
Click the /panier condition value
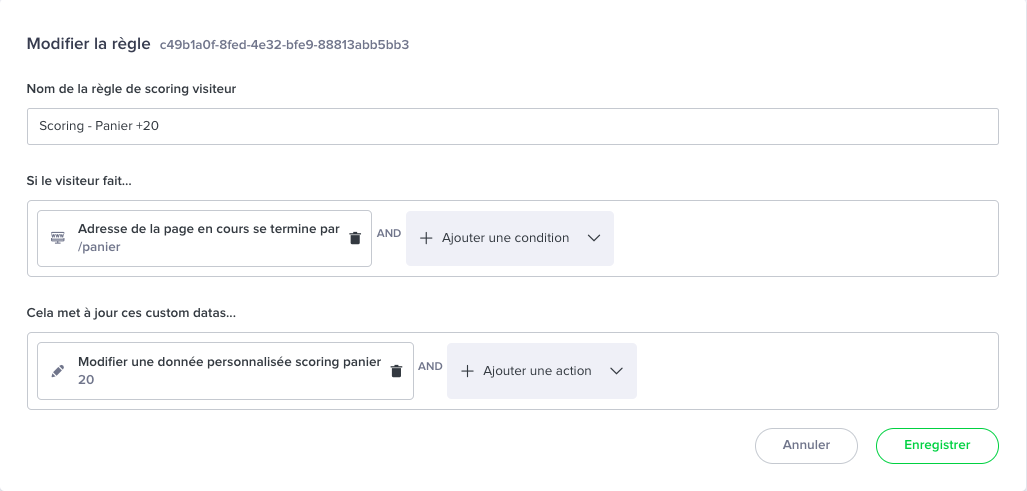(x=99, y=247)
